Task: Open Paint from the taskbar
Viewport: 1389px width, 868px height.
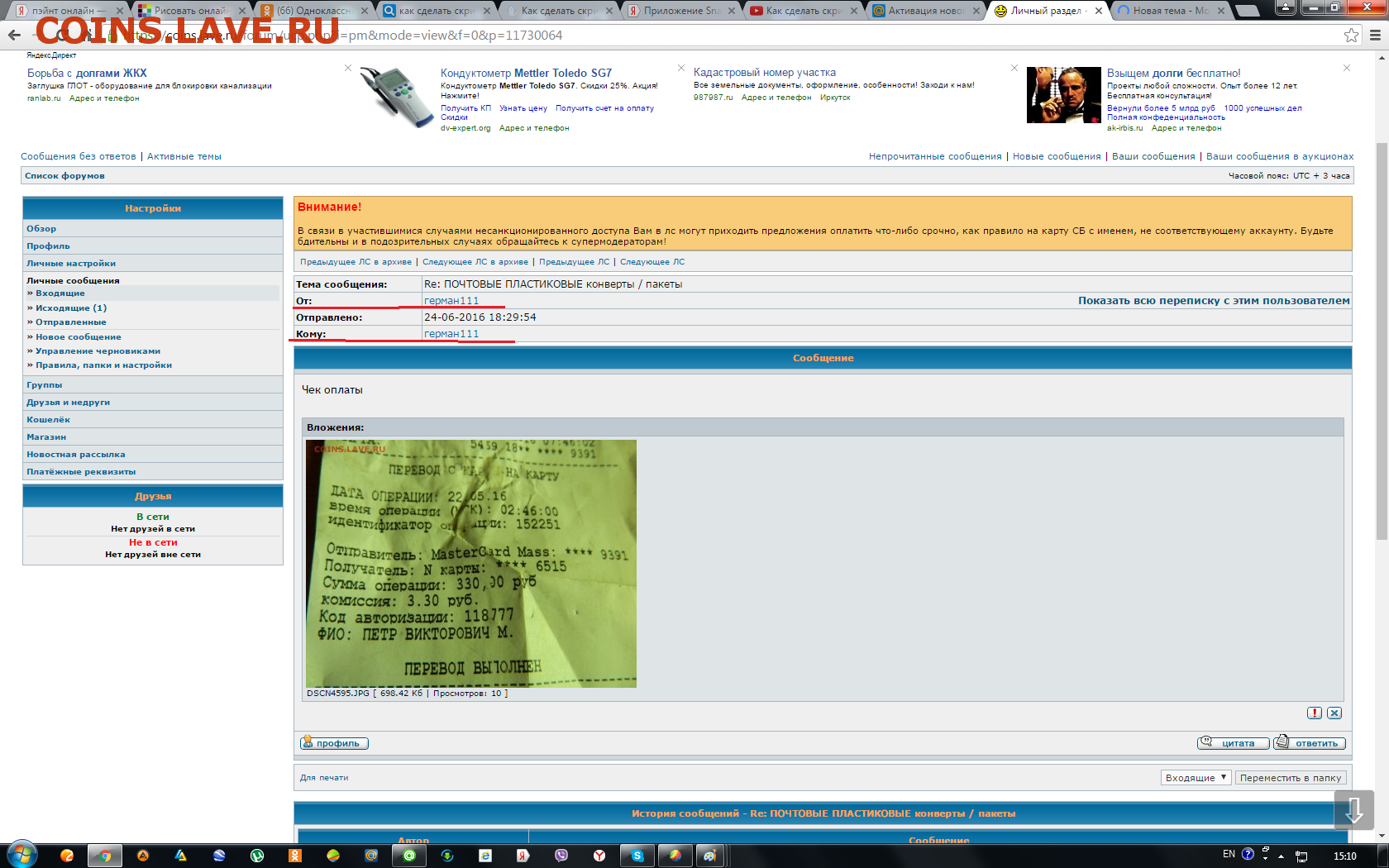Action: (710, 856)
